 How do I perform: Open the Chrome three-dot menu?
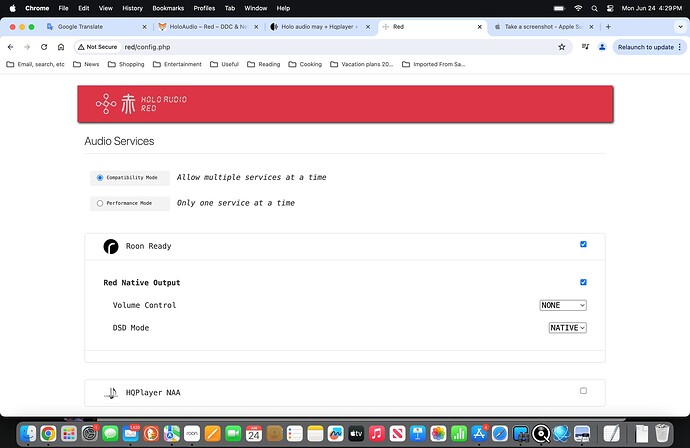point(680,47)
